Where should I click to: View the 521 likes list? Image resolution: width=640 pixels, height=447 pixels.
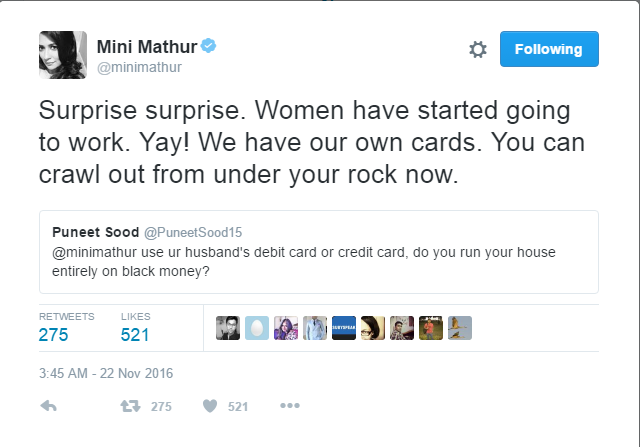pyautogui.click(x=134, y=335)
